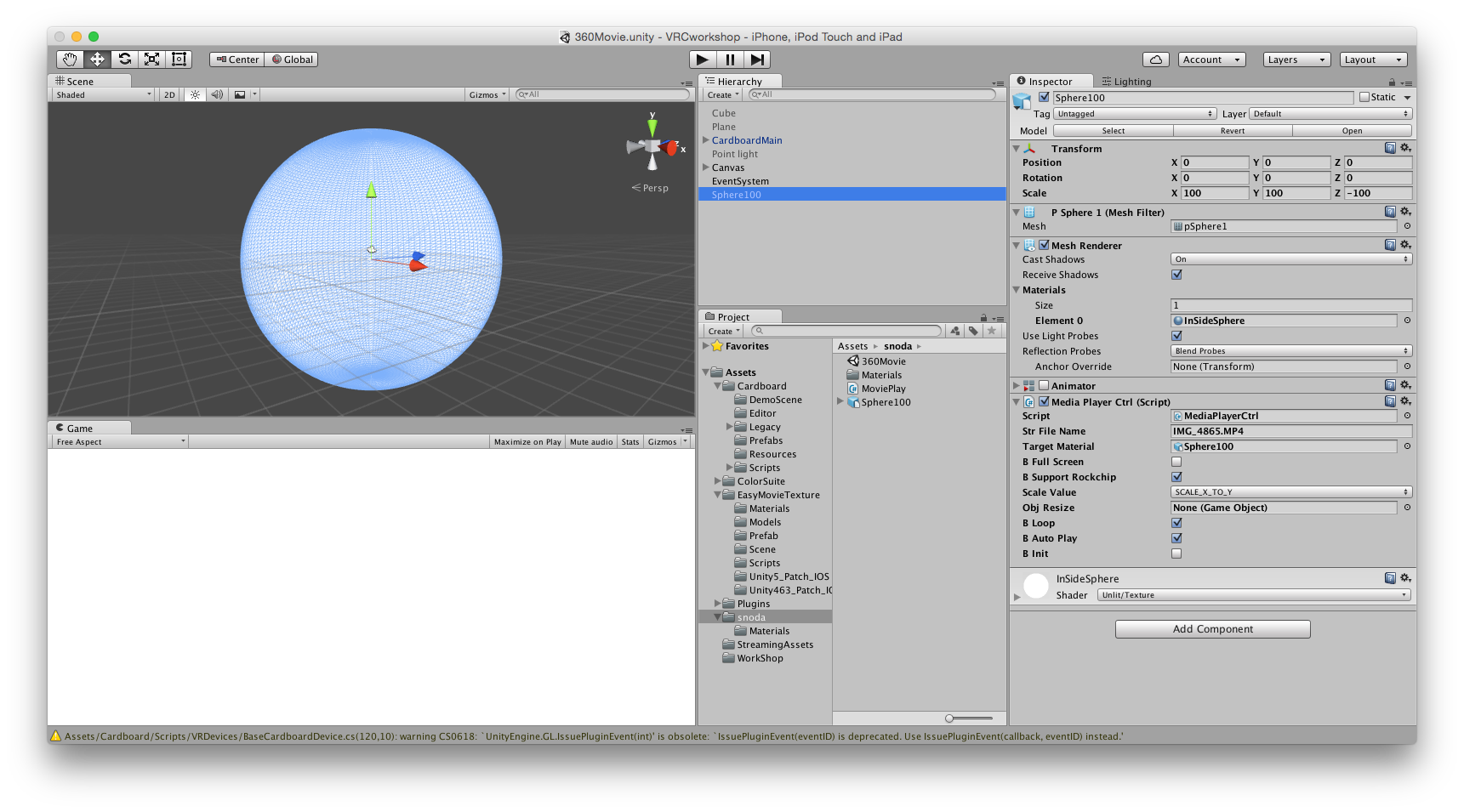Viewport: 1464px width, 812px height.
Task: Toggle B Auto Play checkbox
Action: (x=1176, y=538)
